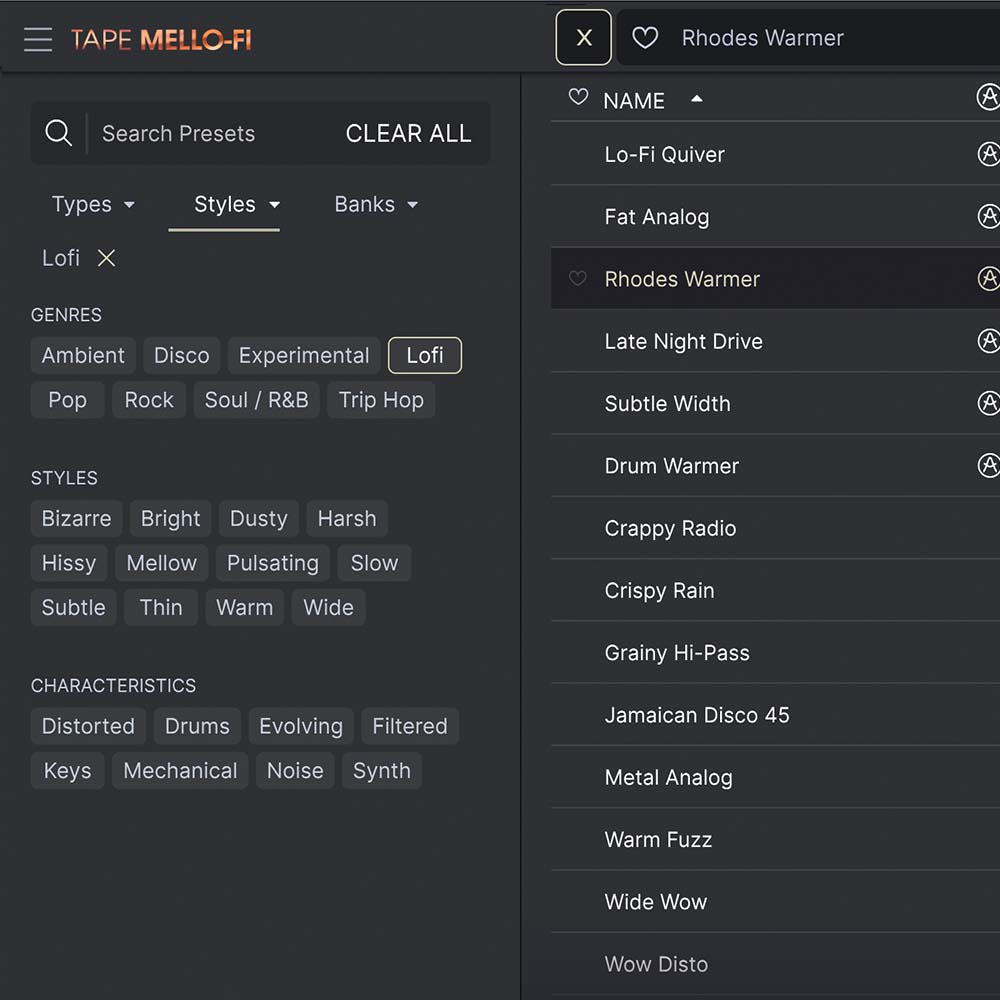Image resolution: width=1000 pixels, height=1000 pixels.
Task: Open the Styles dropdown
Action: [237, 204]
